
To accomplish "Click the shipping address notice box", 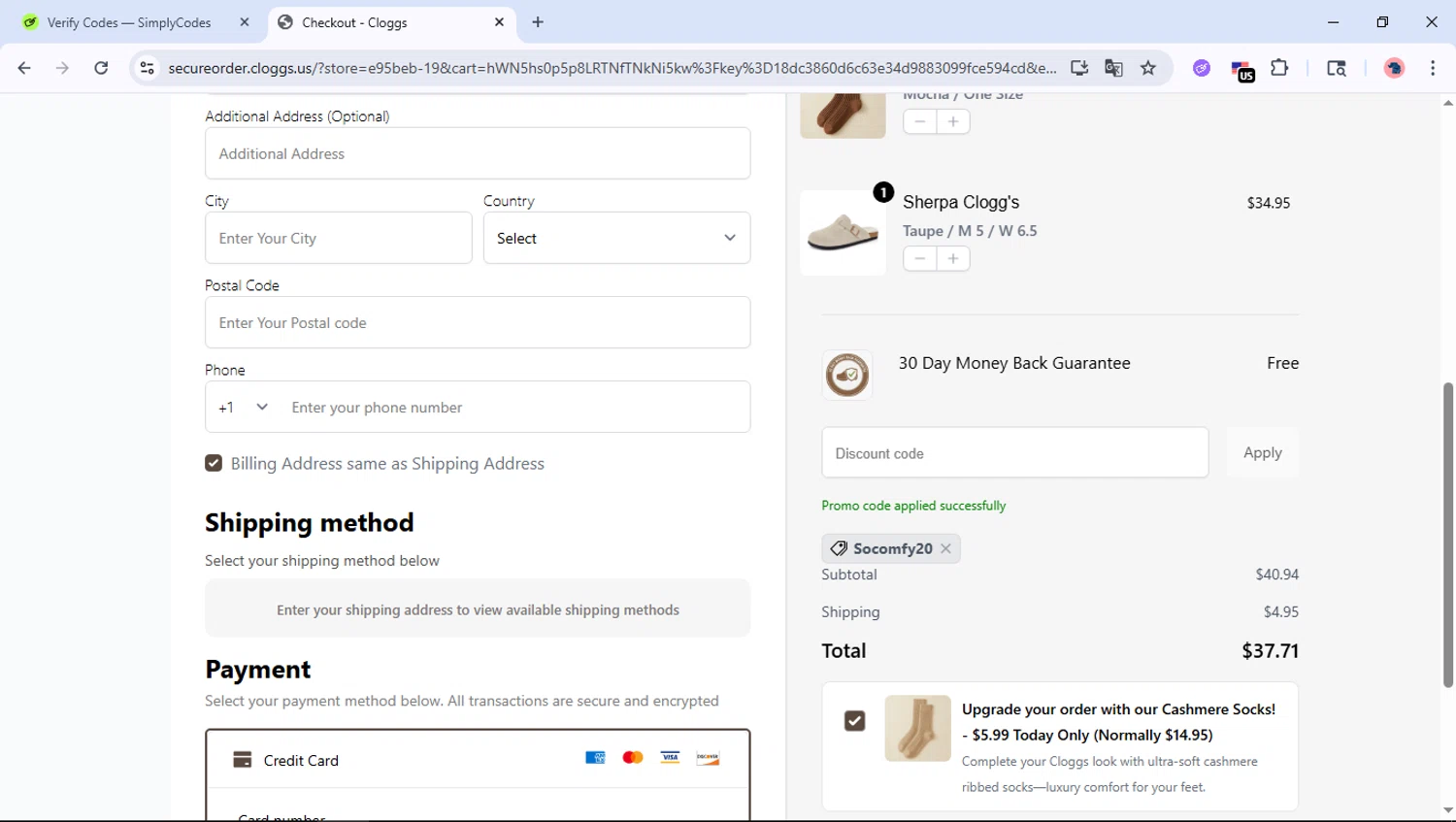I will [x=478, y=608].
